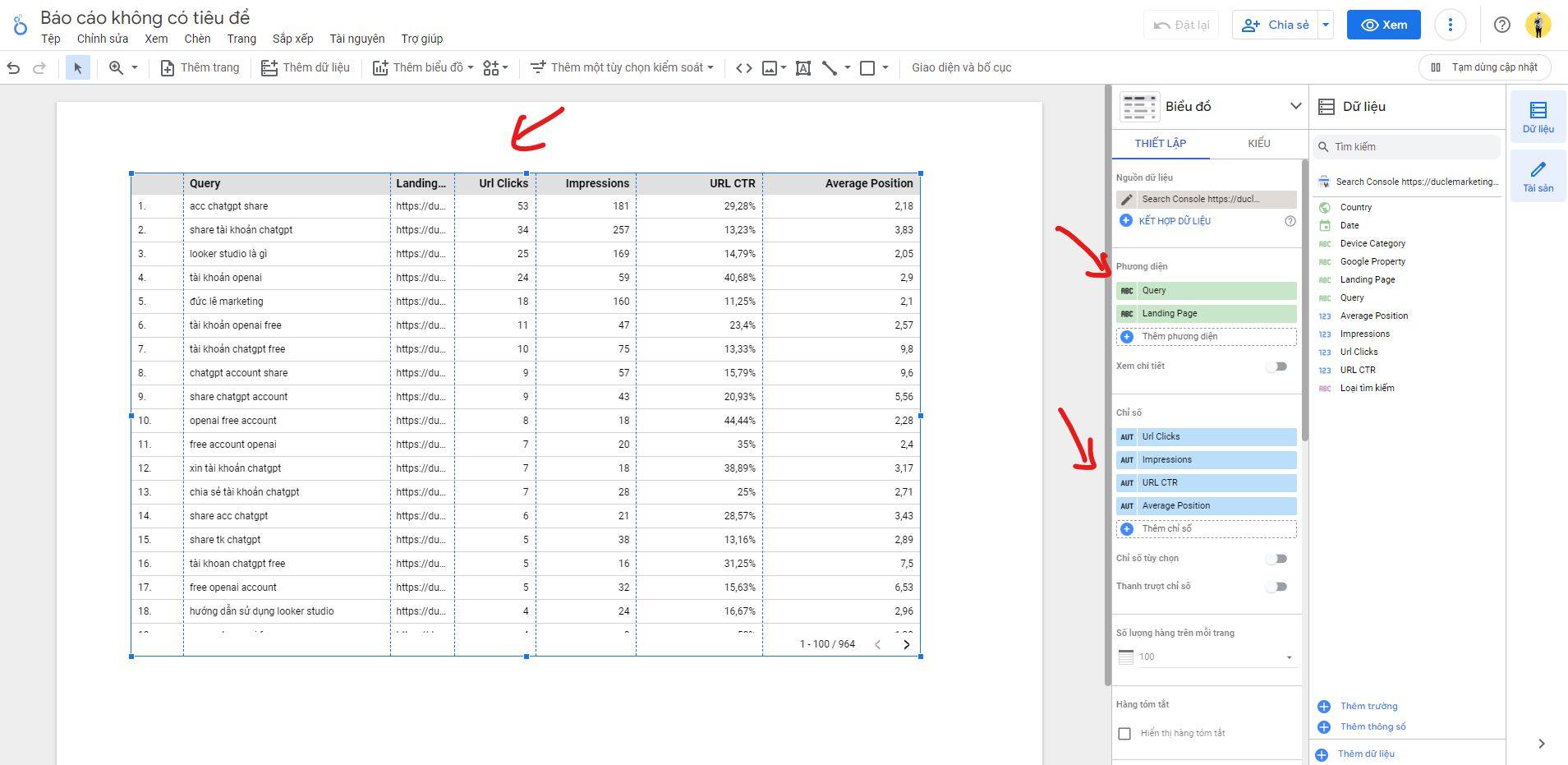Click Device Category field in data list
Viewport: 1568px width, 765px height.
[1373, 244]
